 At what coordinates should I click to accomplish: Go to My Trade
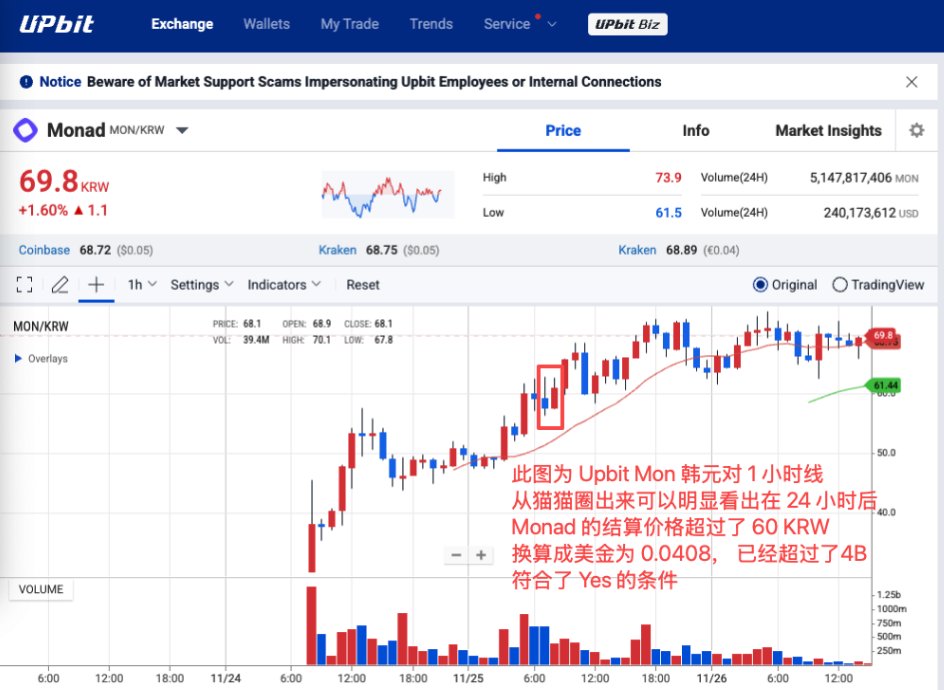pos(349,24)
